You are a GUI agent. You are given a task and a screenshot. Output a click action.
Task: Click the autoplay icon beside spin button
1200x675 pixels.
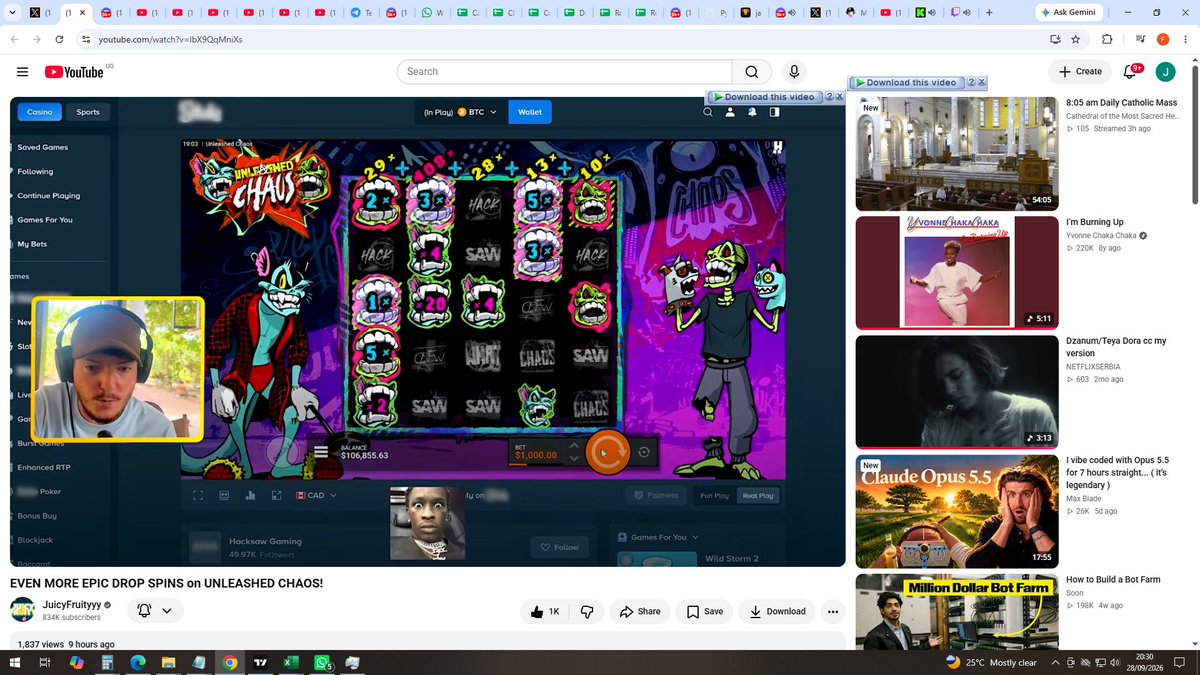tap(644, 452)
